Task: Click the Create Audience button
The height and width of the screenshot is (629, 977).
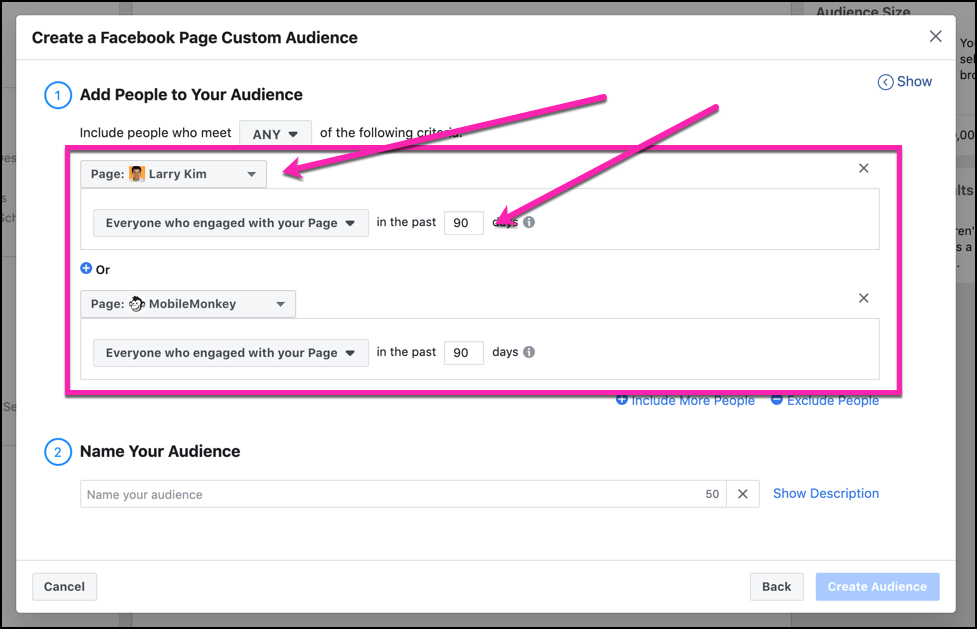Action: pos(876,586)
